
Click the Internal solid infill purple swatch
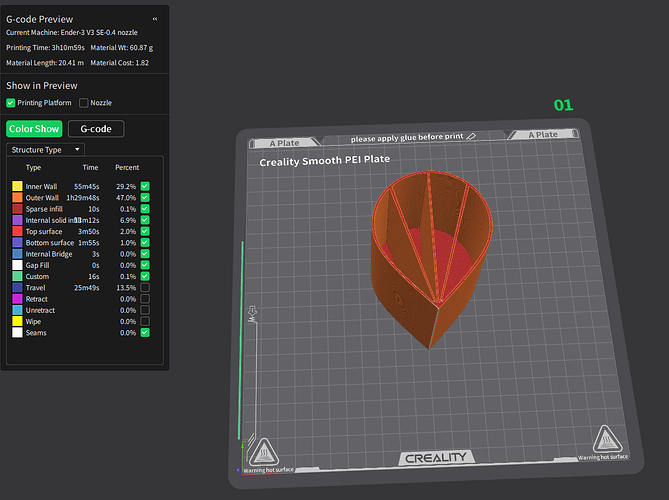point(17,220)
